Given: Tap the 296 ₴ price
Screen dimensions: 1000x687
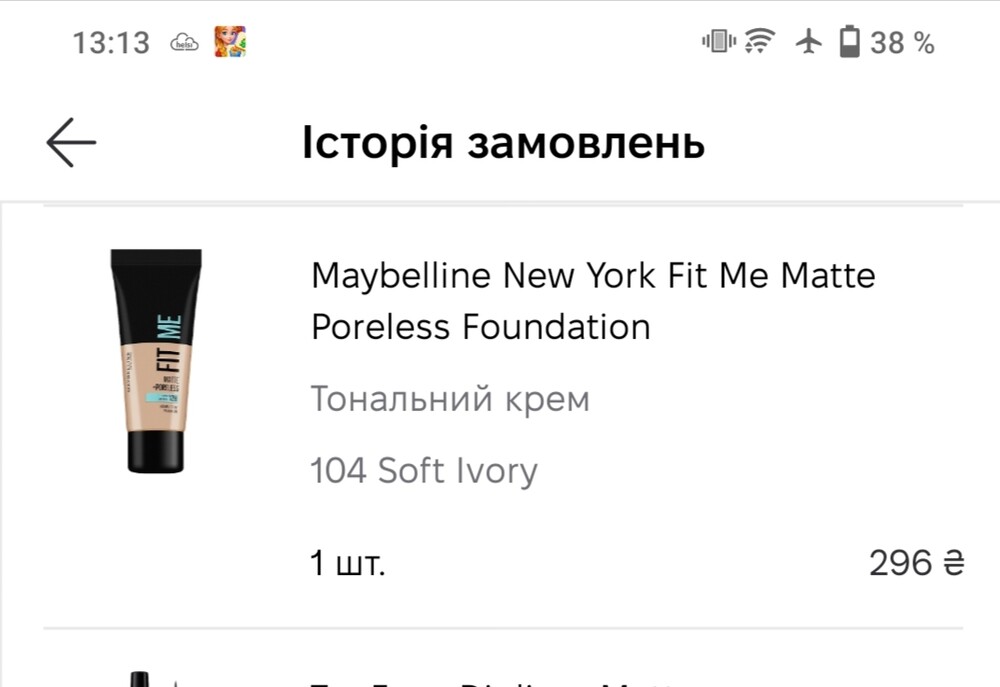Looking at the screenshot, I should [915, 564].
